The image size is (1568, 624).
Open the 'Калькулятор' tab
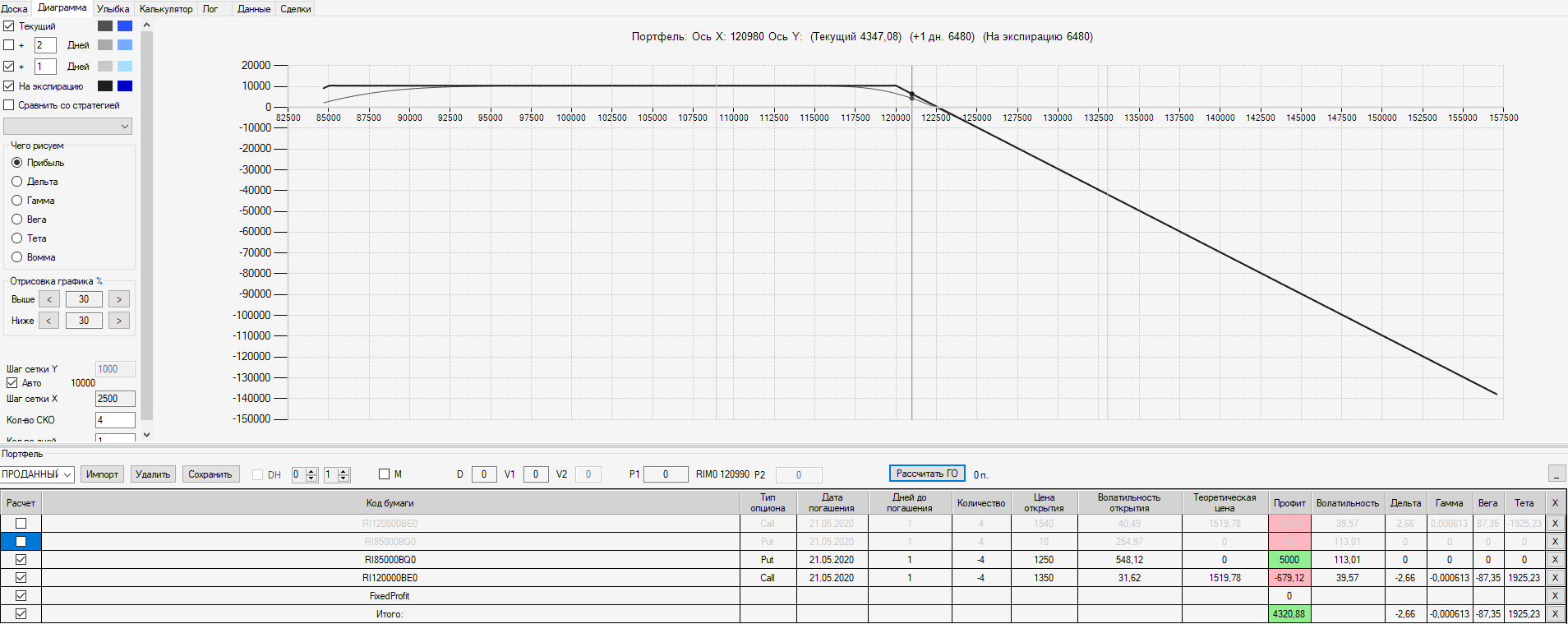[166, 9]
